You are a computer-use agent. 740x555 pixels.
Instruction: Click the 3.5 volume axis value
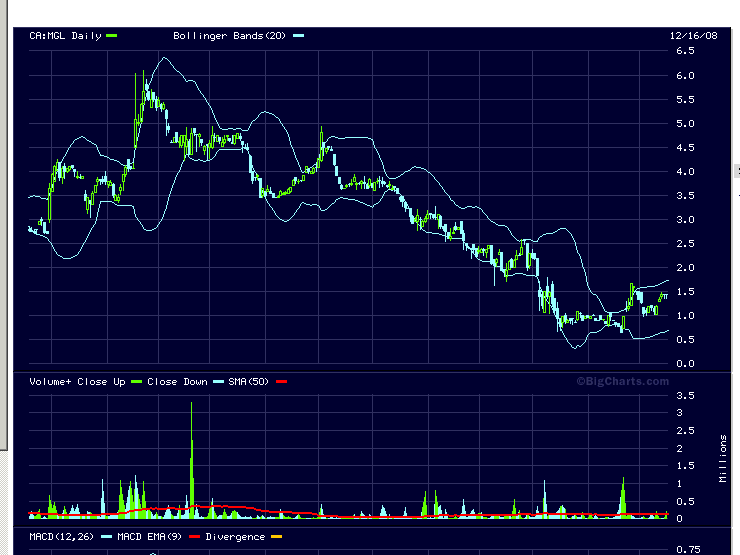[685, 395]
